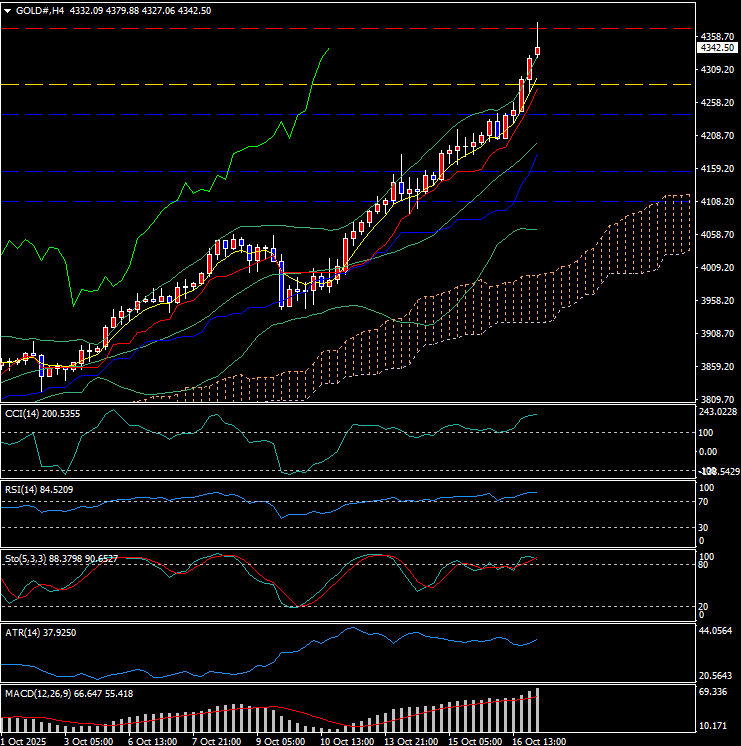Select the orange dashed horizontal price line
Screen dimensions: 741x746
[300, 85]
